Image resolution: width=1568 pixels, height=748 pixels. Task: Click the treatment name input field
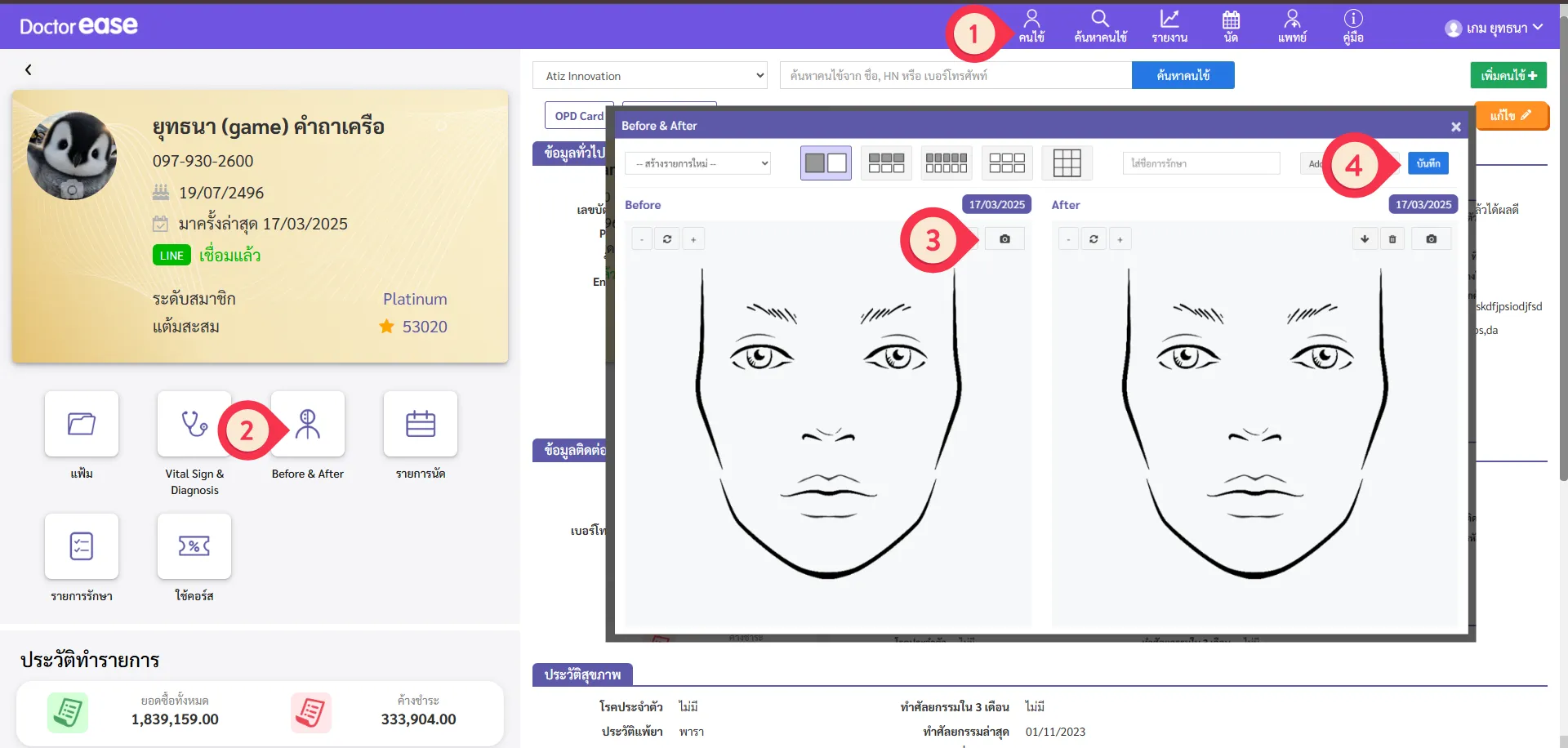click(1200, 163)
